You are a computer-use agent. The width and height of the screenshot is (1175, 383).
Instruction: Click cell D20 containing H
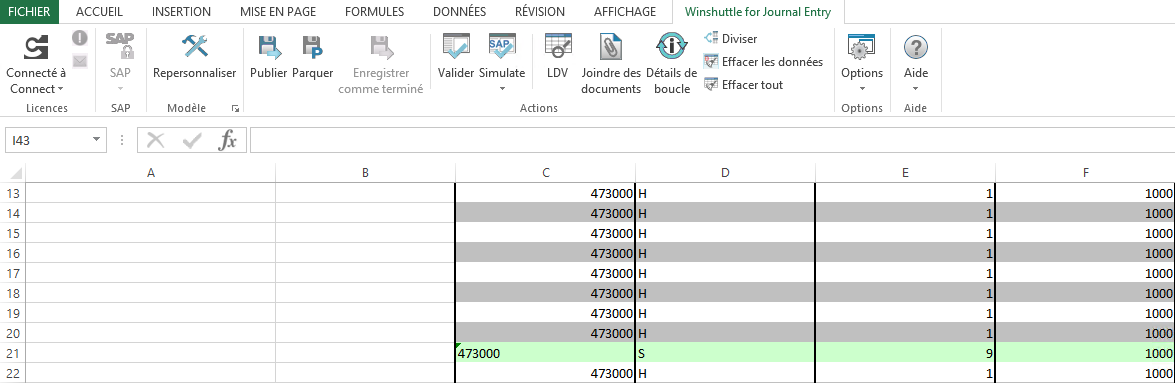pos(725,333)
